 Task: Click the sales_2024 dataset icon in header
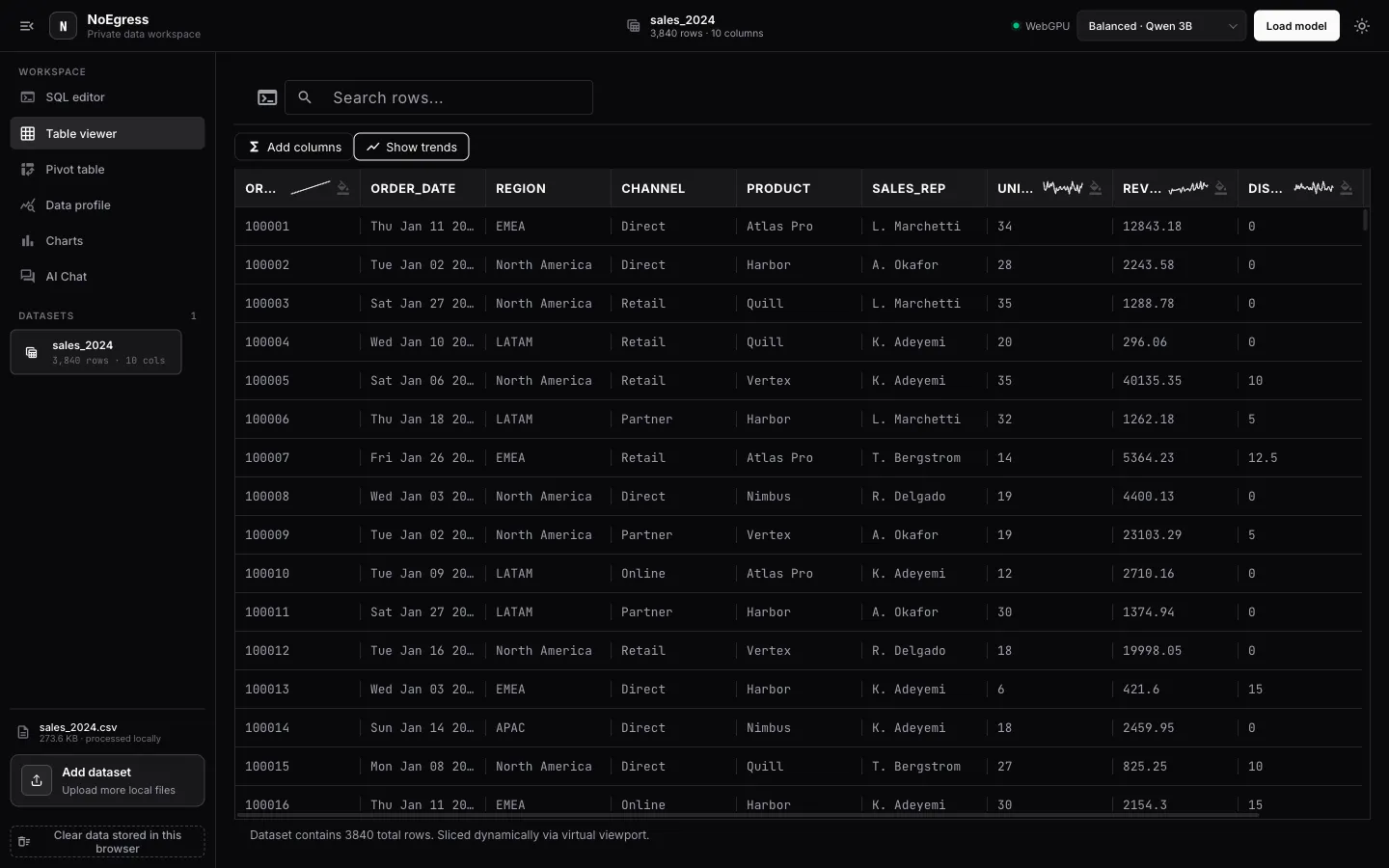pos(634,26)
